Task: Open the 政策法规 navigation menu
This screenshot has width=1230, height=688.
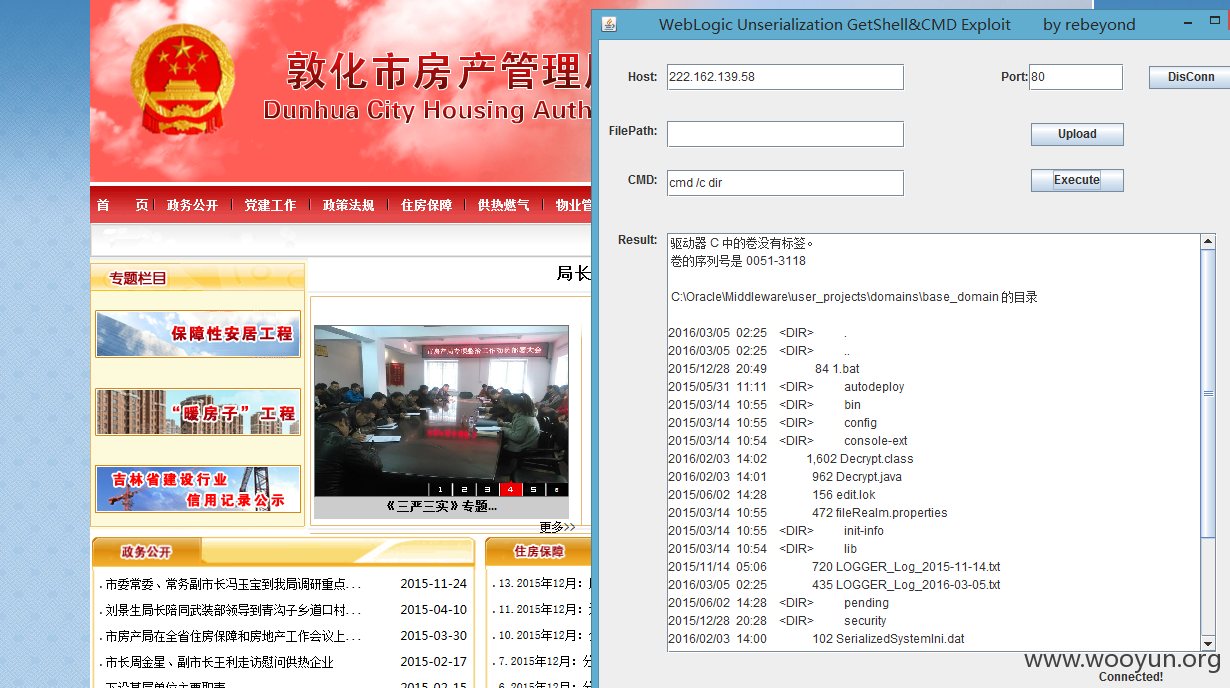Action: coord(348,205)
